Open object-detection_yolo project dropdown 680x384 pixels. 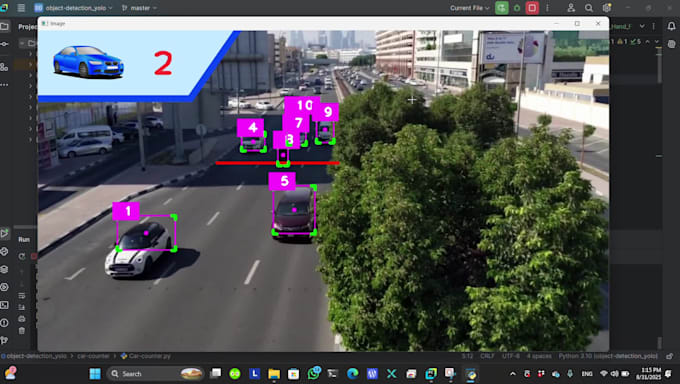(x=73, y=8)
